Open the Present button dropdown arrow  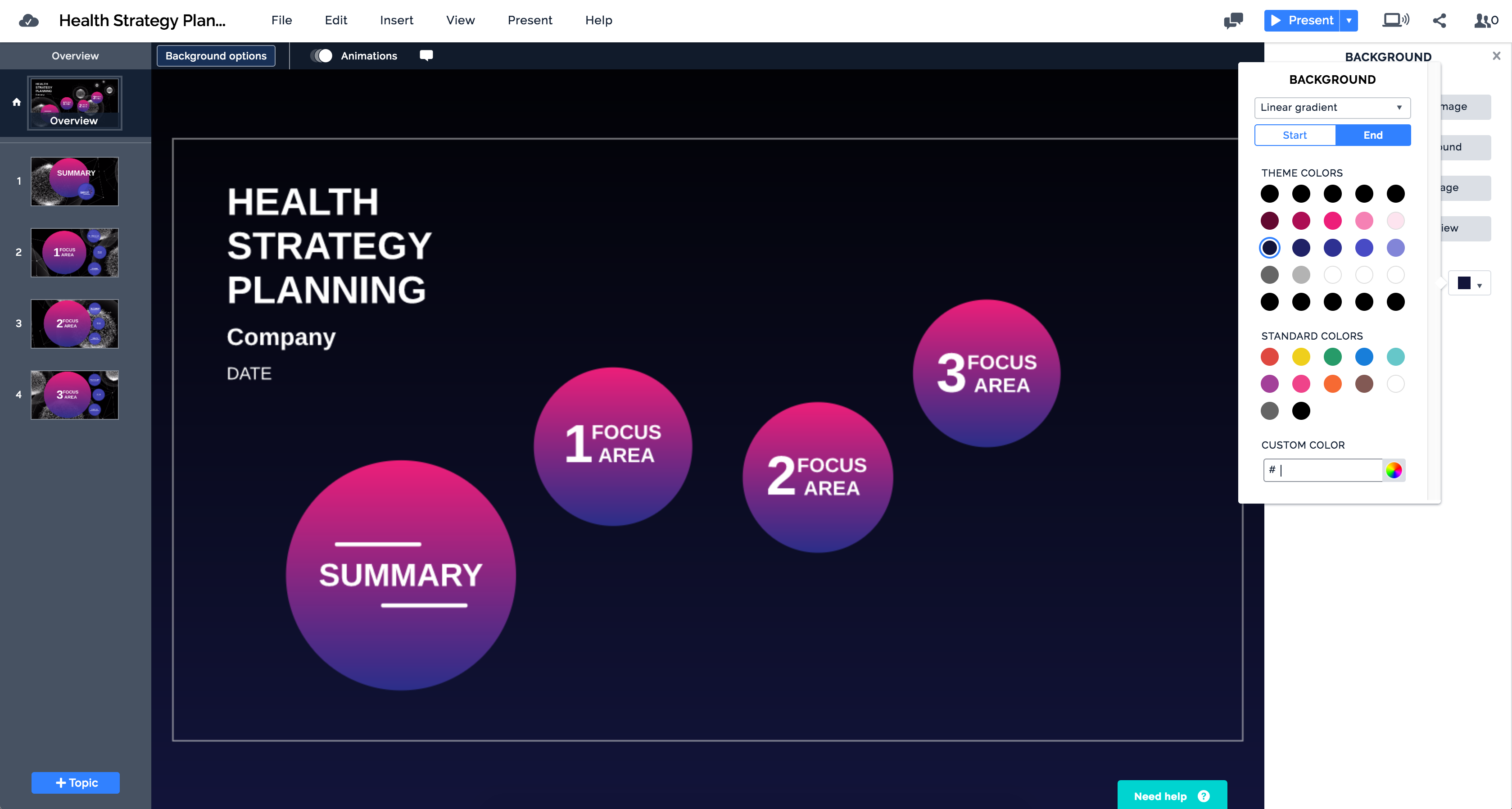pyautogui.click(x=1349, y=21)
